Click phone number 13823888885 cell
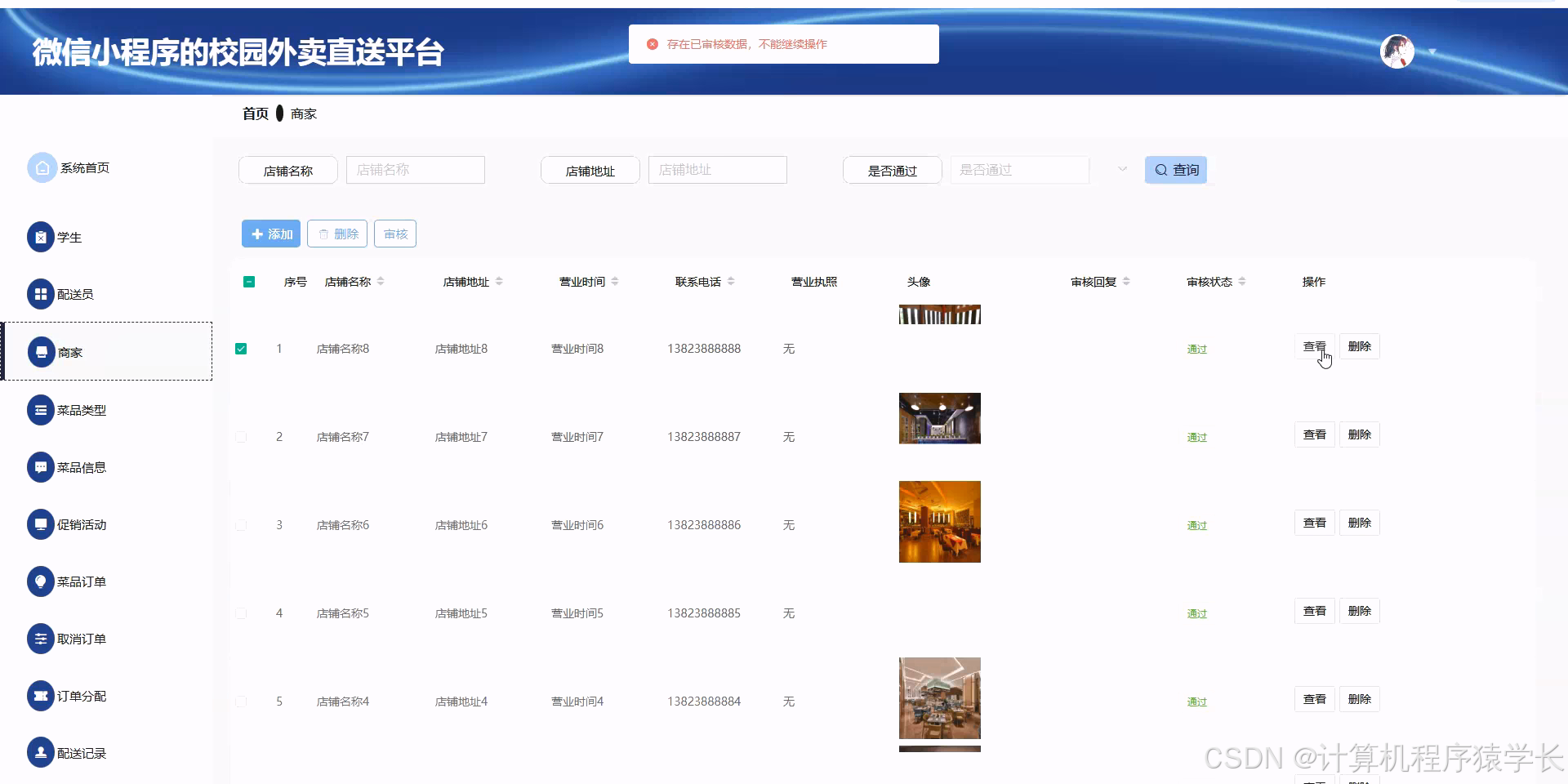This screenshot has height=784, width=1568. coord(704,613)
